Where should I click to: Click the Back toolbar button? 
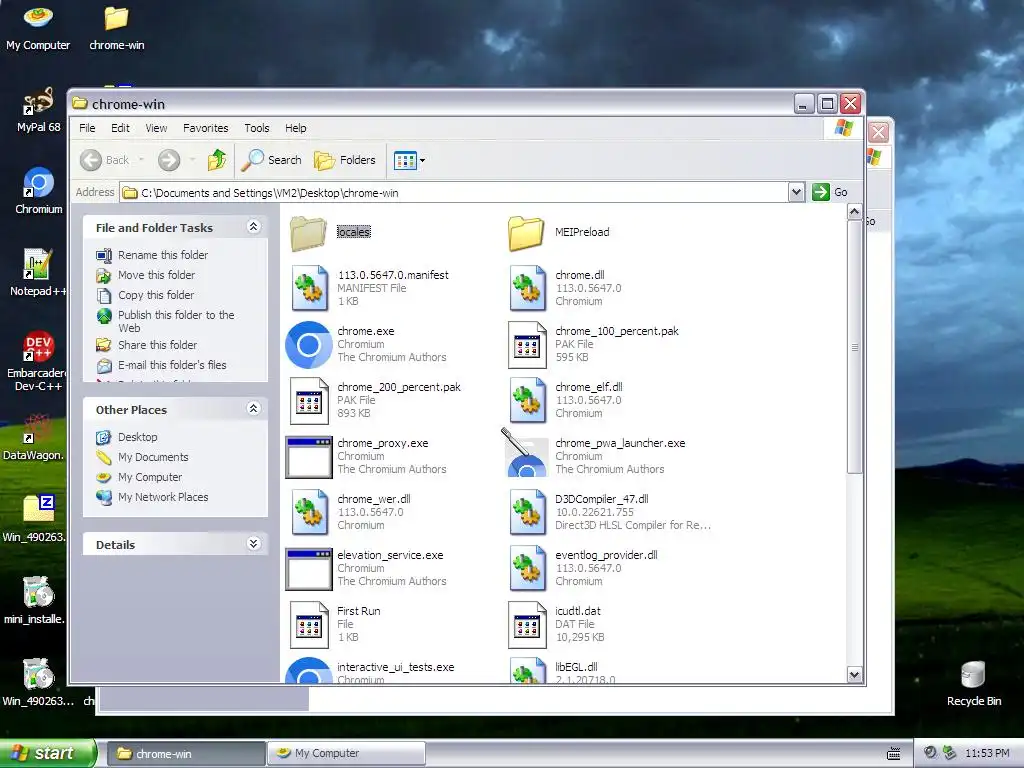coord(104,160)
